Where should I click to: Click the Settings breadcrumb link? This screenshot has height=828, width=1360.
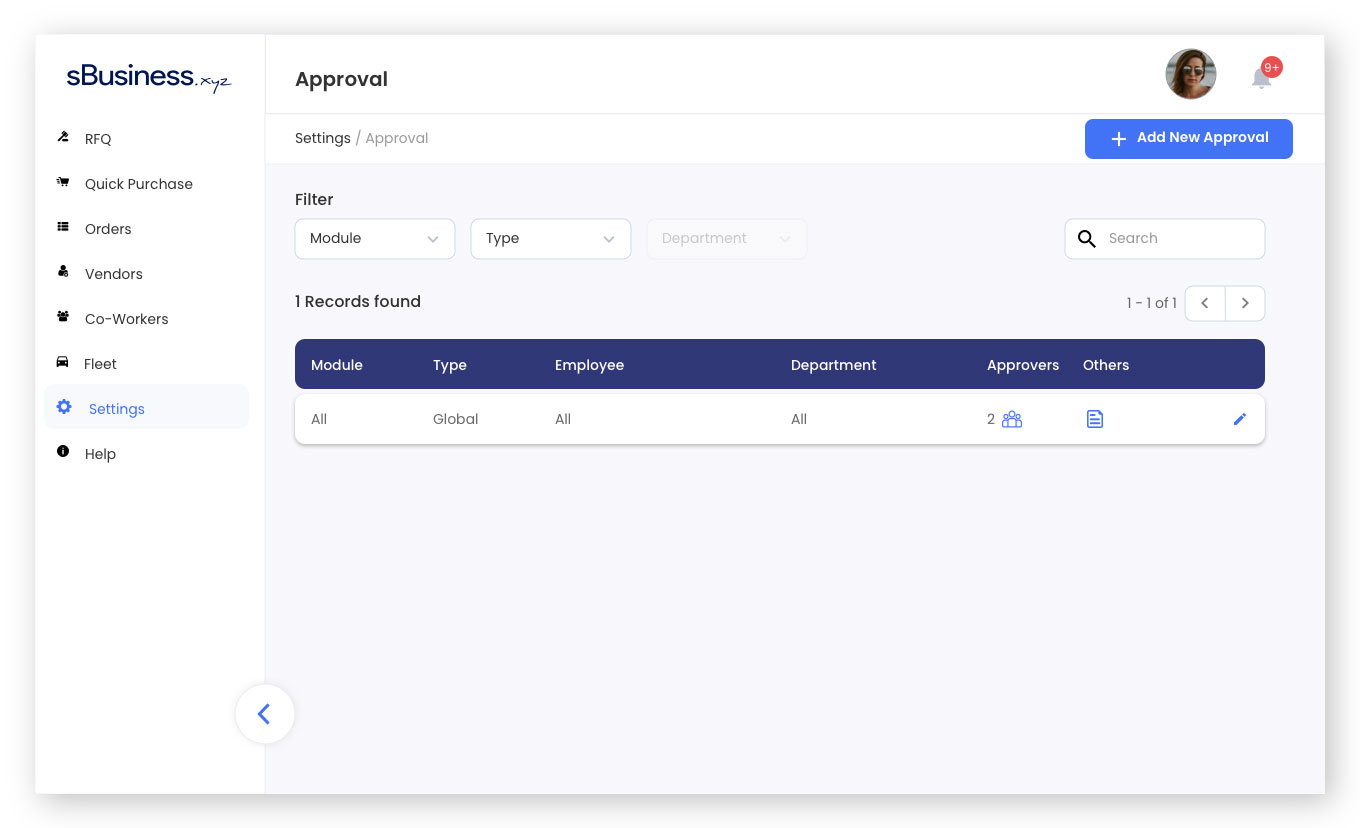[x=322, y=138]
